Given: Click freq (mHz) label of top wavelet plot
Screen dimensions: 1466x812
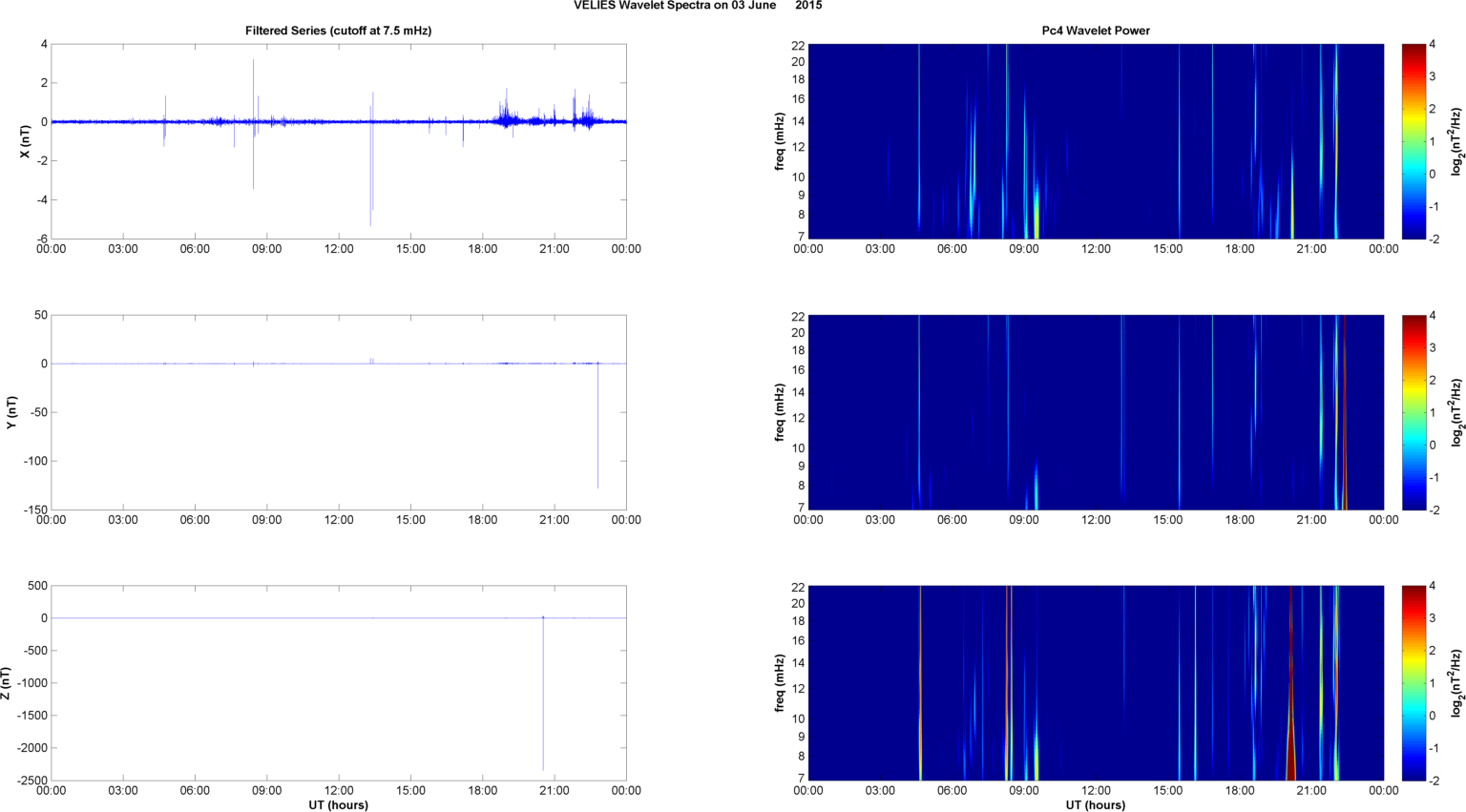Looking at the screenshot, I should tap(780, 141).
